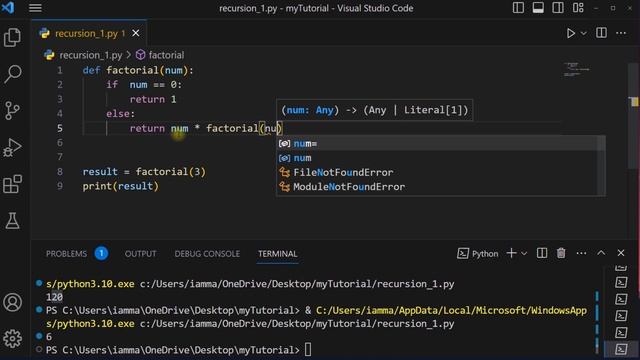Toggle the primary side bar layout icon

(x=518, y=8)
